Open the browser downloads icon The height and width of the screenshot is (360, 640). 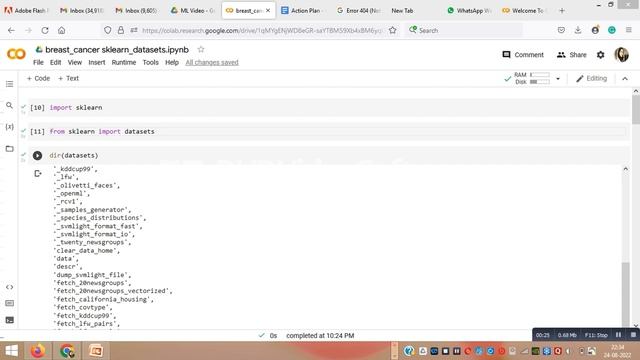578,30
